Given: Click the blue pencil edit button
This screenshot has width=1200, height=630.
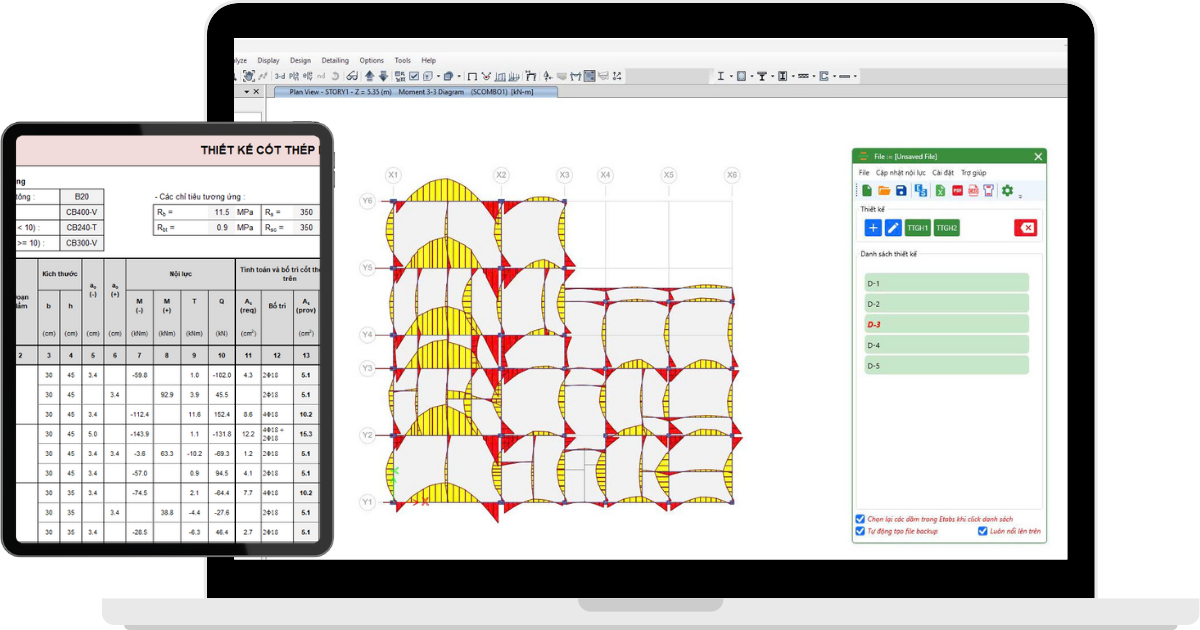Looking at the screenshot, I should 893,228.
